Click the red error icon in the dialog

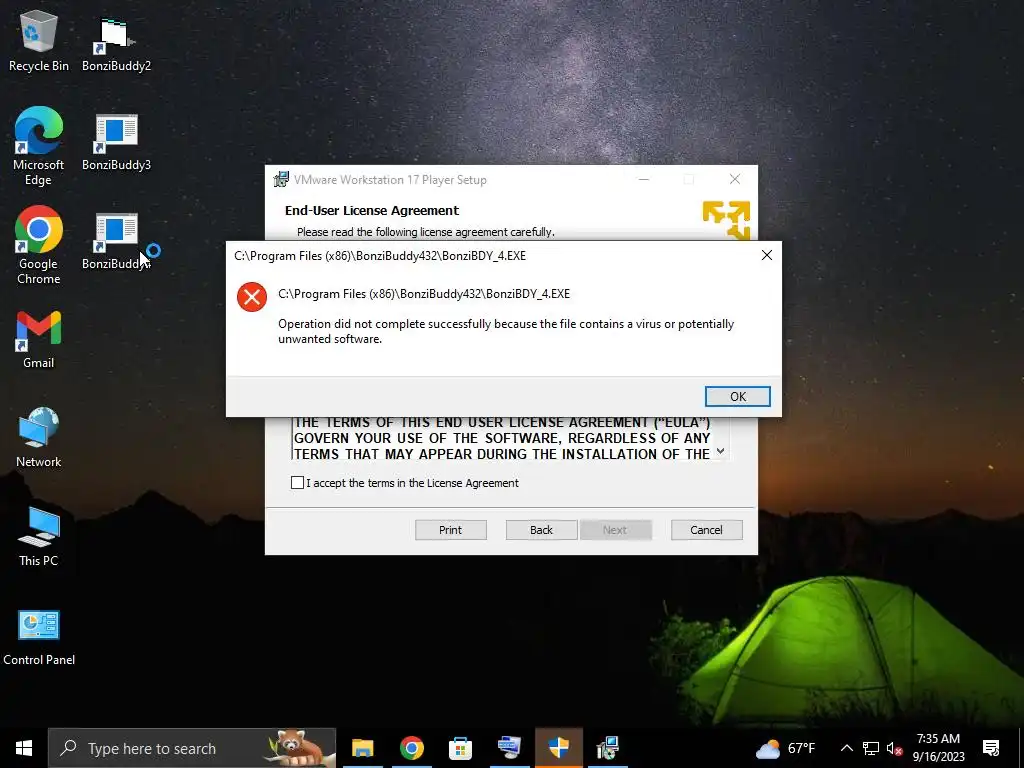click(x=252, y=297)
